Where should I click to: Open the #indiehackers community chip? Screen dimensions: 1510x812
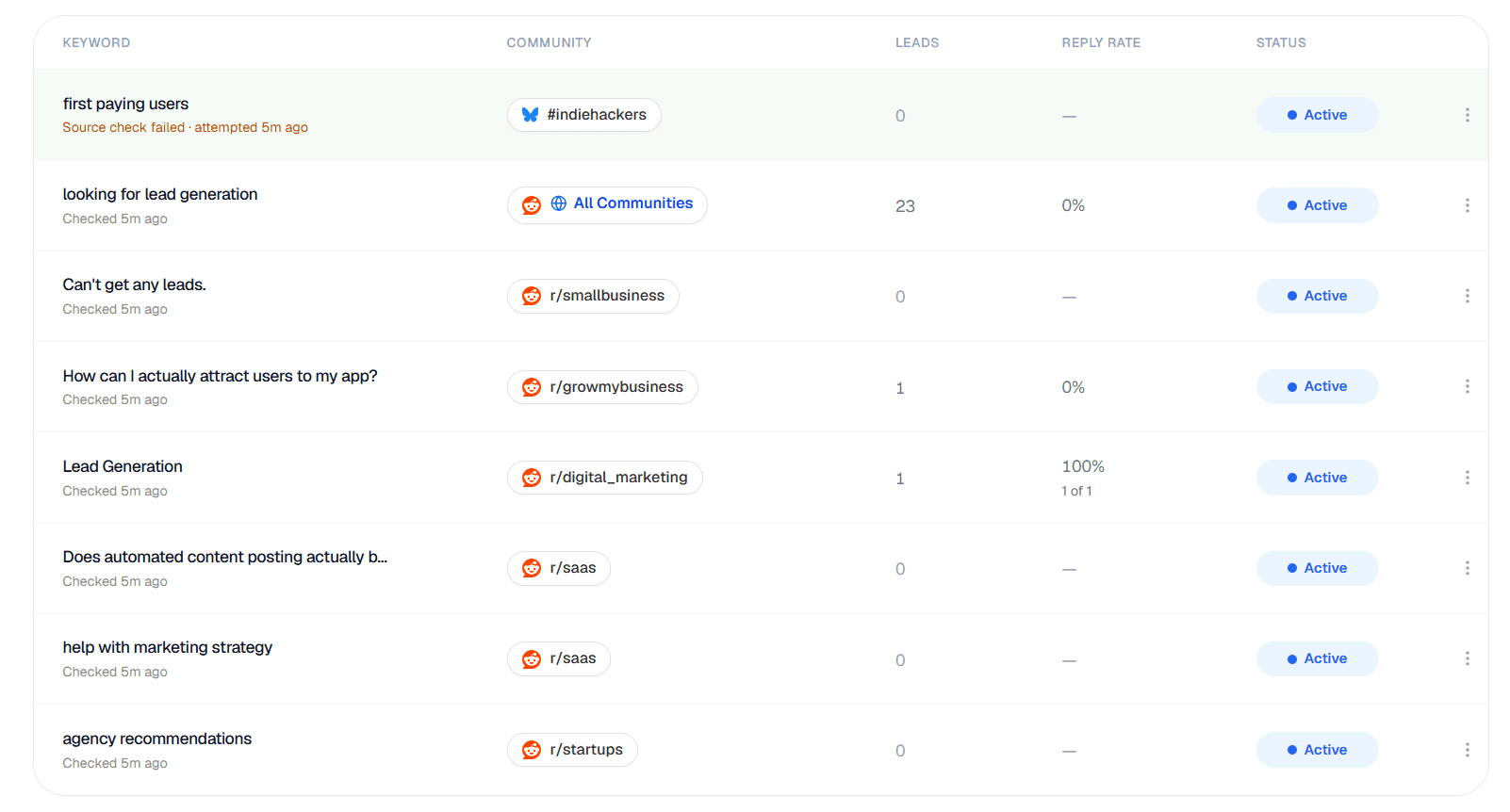pos(584,115)
